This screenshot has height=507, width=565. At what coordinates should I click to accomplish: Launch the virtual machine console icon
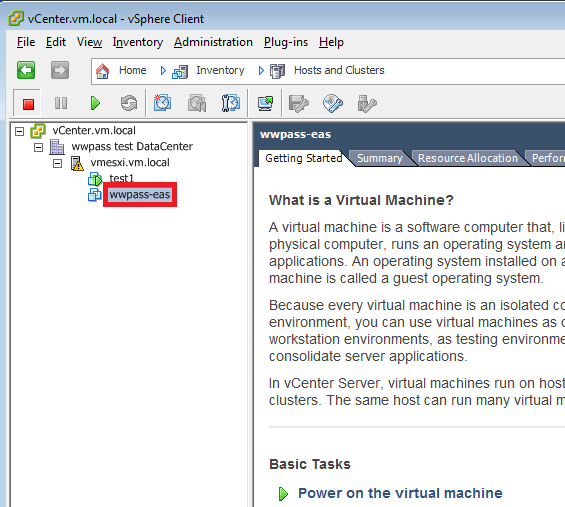coord(265,103)
